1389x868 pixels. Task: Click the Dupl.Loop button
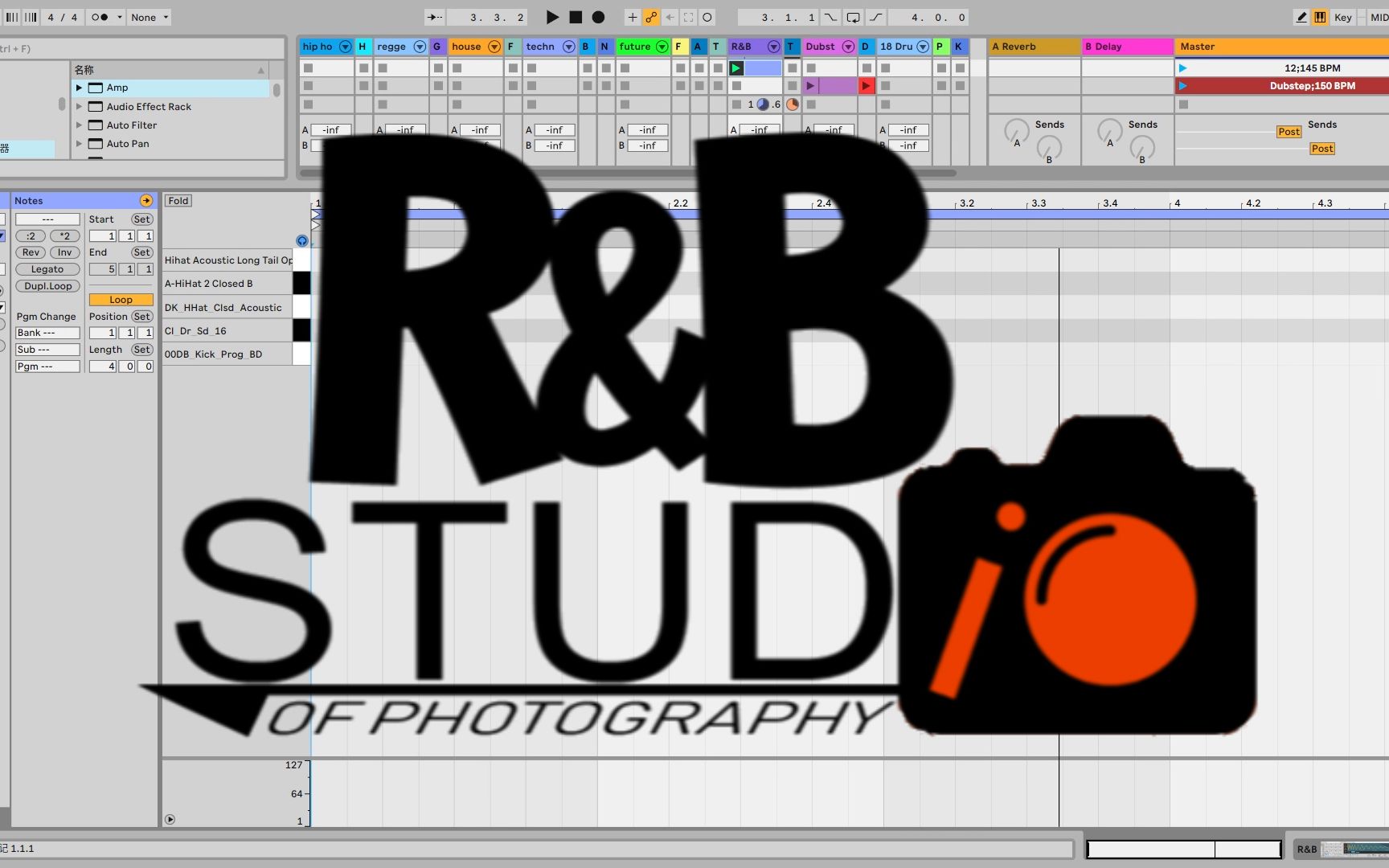47,286
